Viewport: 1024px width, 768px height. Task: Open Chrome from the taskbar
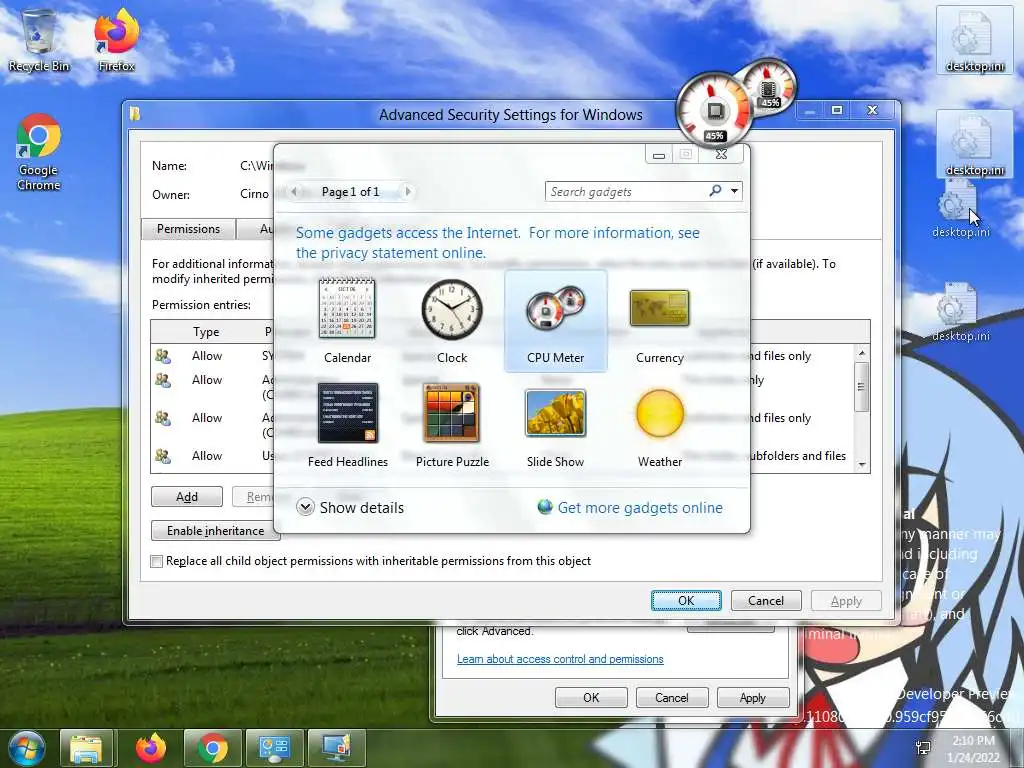click(213, 748)
